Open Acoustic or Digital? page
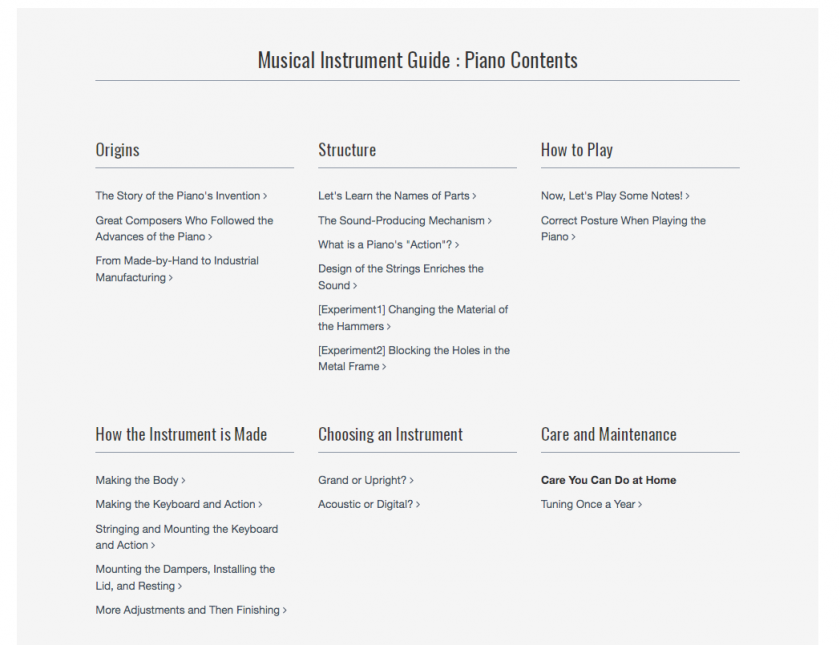The height and width of the screenshot is (645, 840). coord(369,505)
